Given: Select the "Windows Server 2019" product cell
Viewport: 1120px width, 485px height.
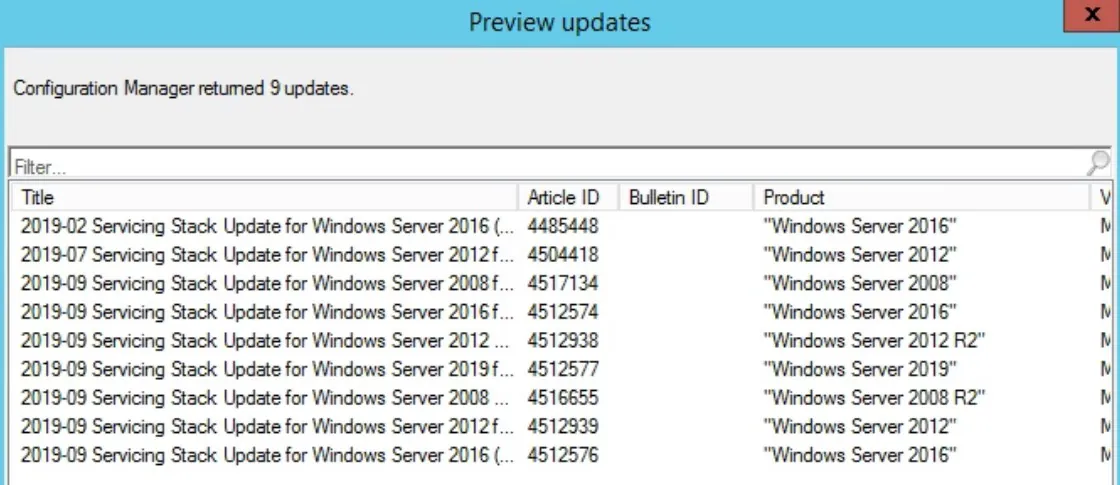Looking at the screenshot, I should (860, 369).
